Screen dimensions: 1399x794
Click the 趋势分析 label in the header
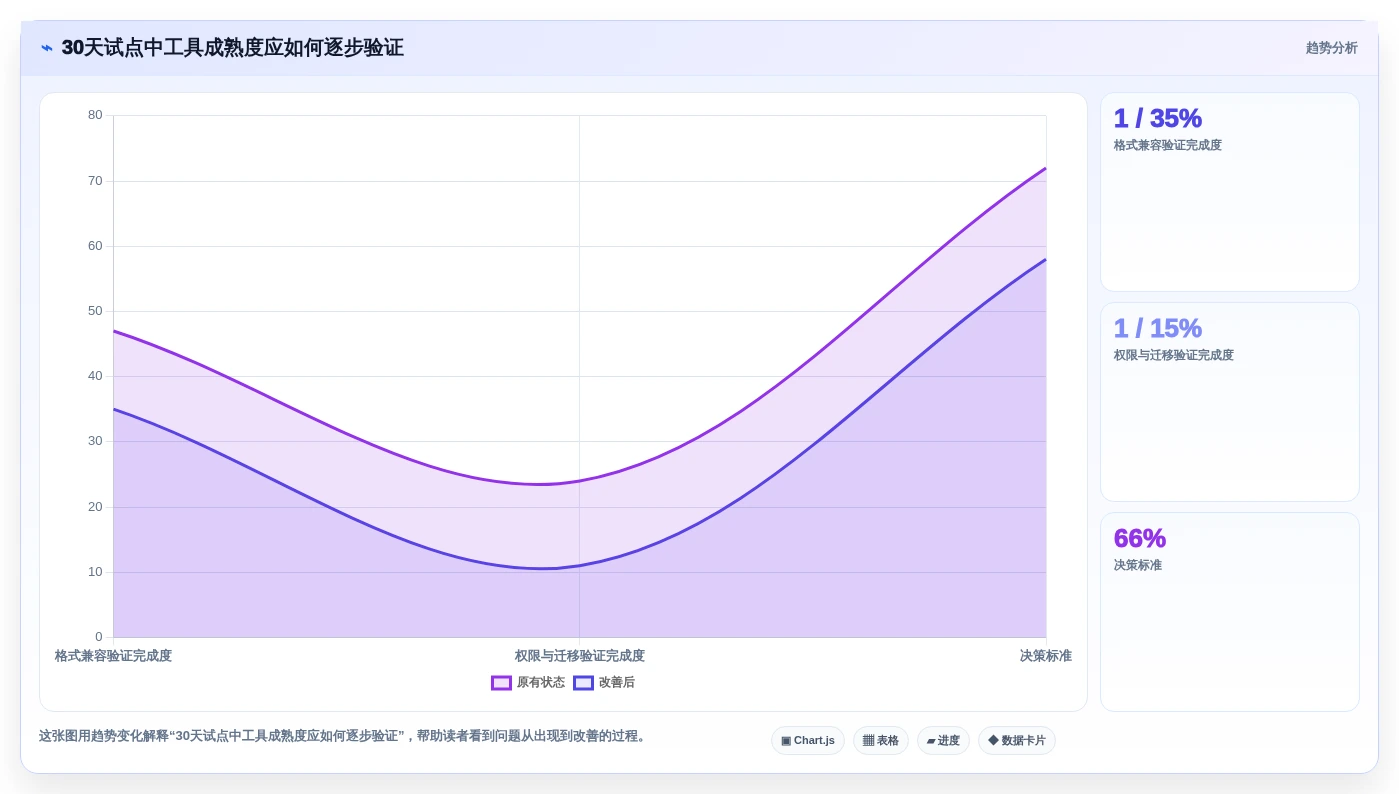[x=1331, y=48]
